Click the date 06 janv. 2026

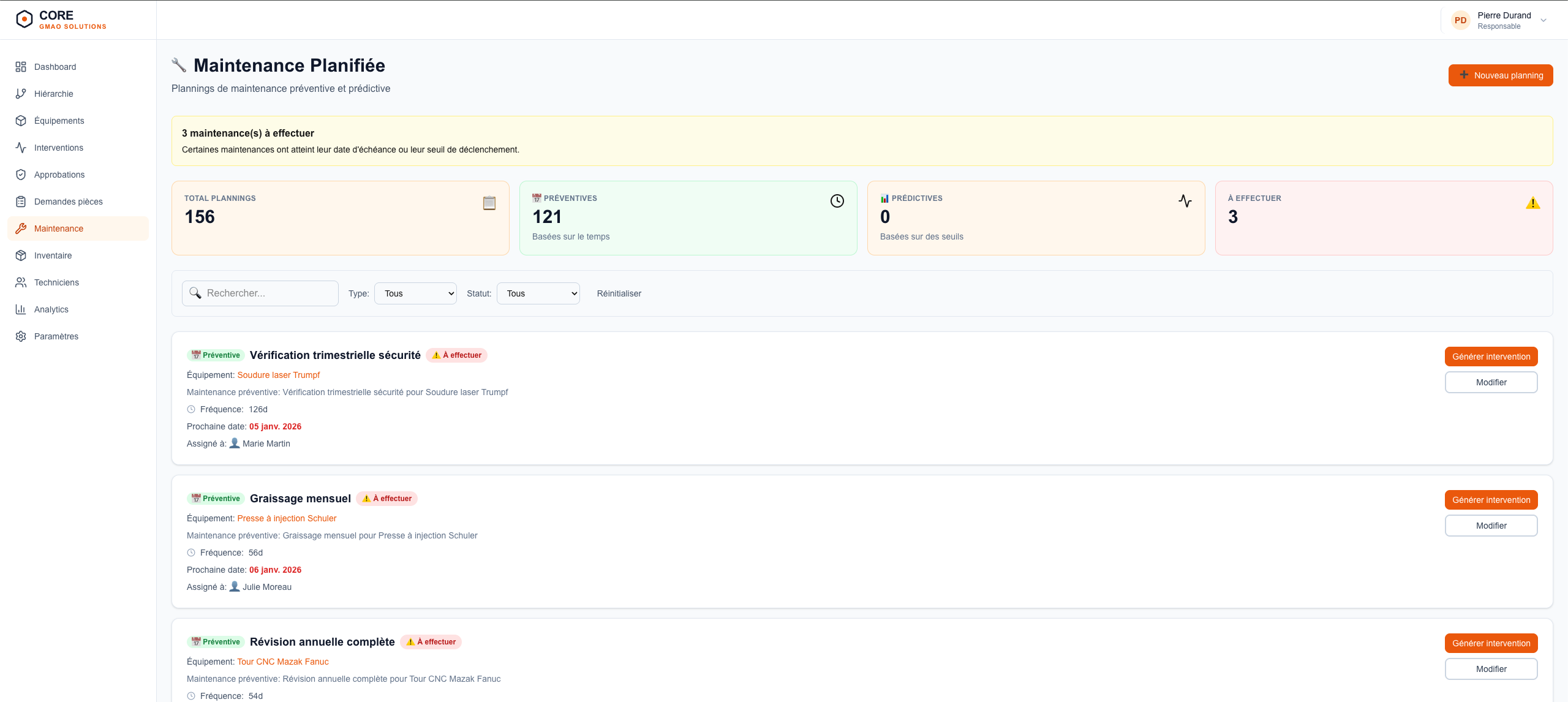click(275, 570)
